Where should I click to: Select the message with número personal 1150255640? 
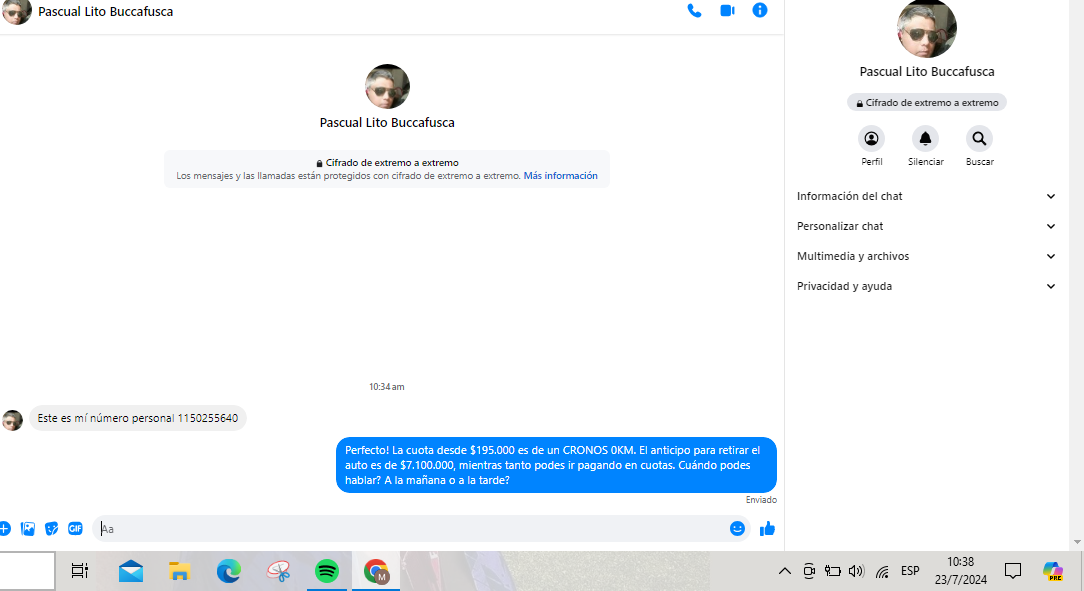[138, 418]
